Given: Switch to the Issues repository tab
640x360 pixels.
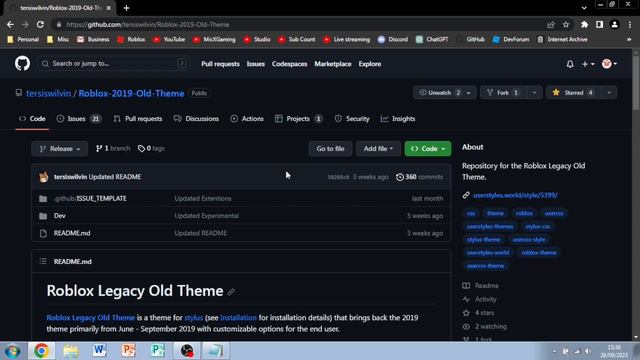Looking at the screenshot, I should click(x=78, y=119).
